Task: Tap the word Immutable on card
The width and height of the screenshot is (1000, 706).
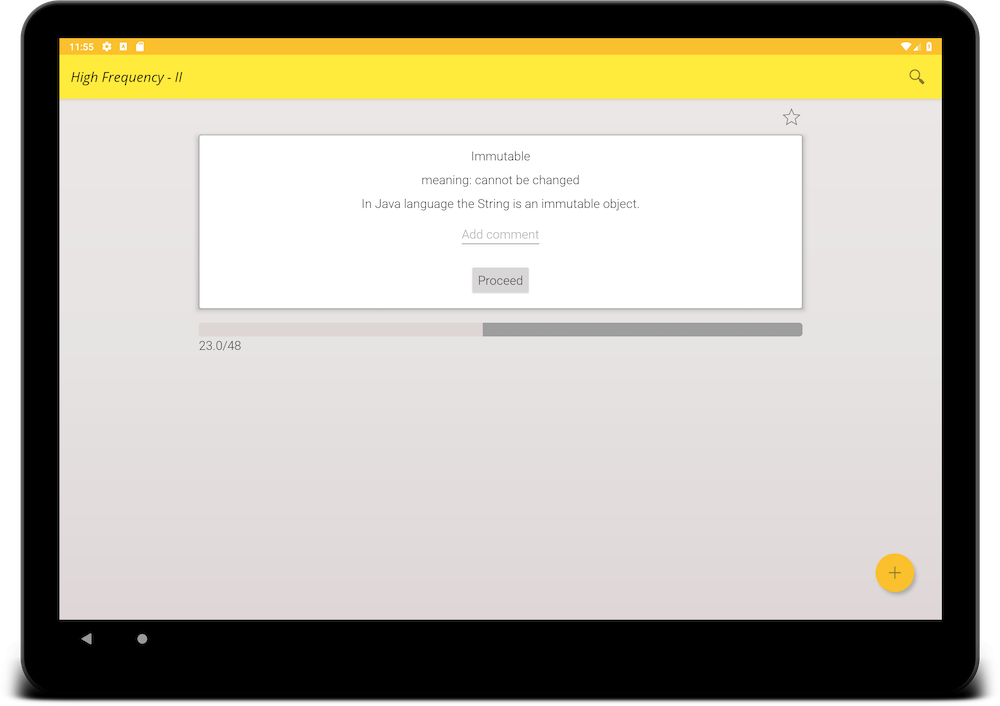Action: (500, 157)
